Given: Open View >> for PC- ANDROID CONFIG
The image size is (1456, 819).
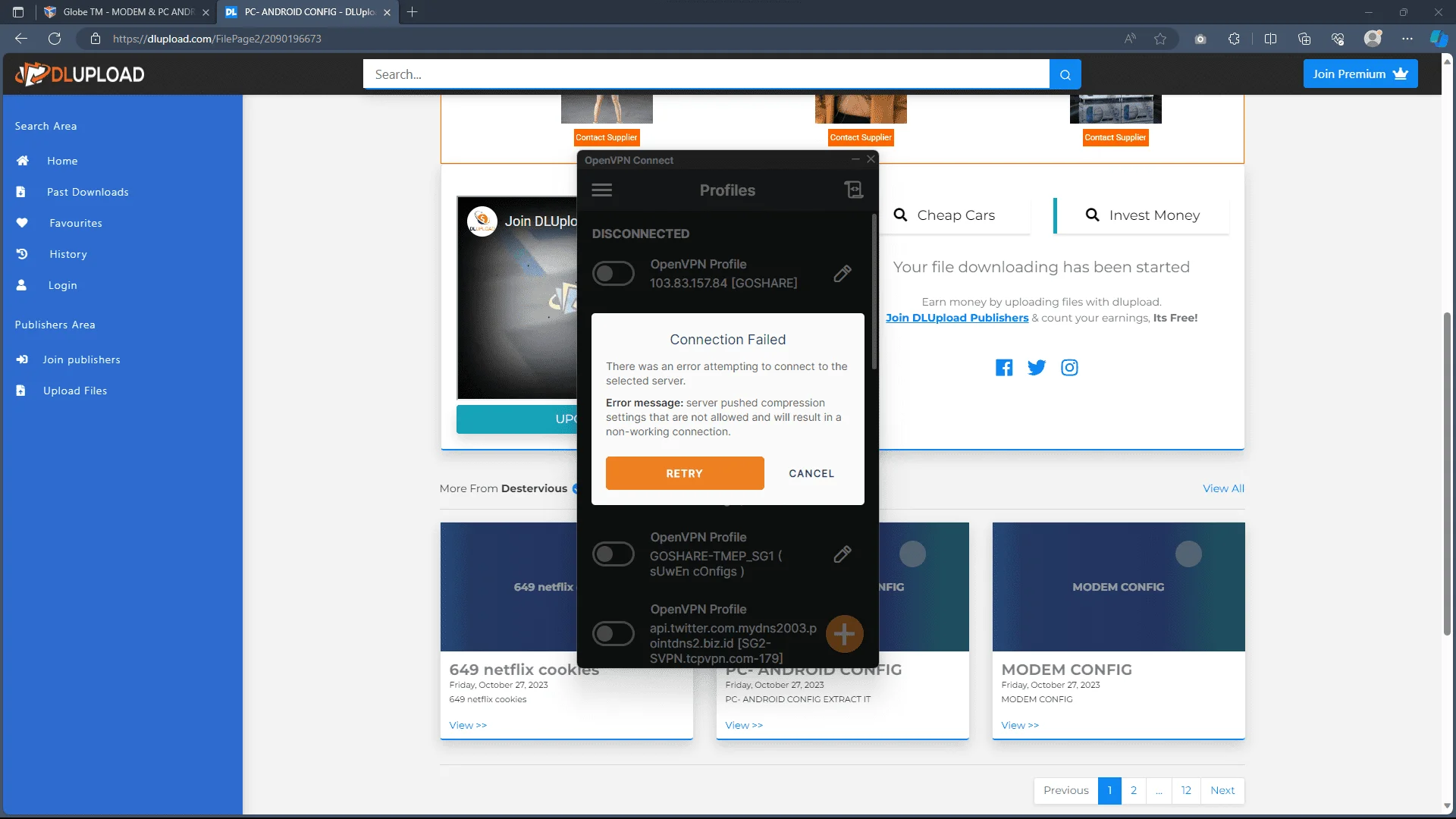Looking at the screenshot, I should [x=744, y=725].
